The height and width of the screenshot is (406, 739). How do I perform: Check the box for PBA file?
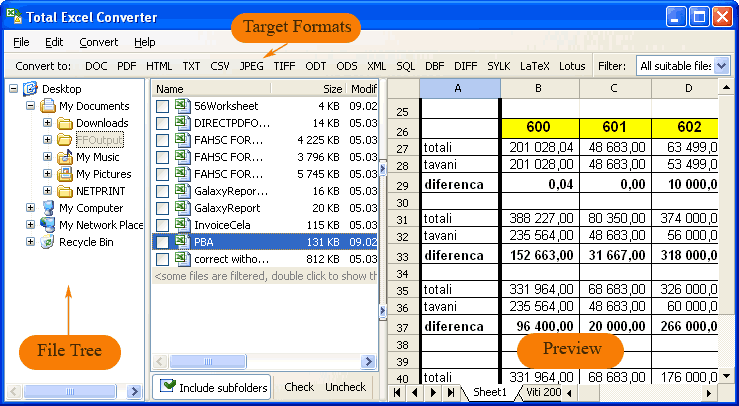coord(162,242)
